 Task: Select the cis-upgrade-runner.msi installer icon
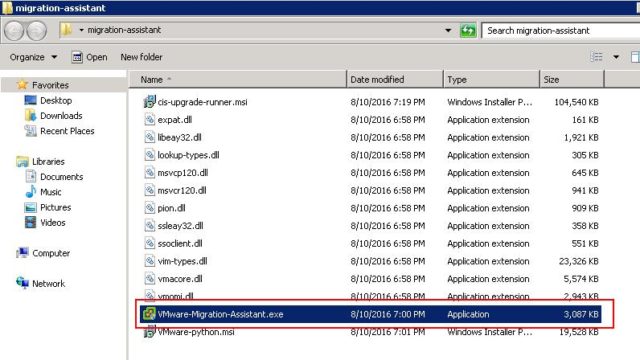pos(149,102)
